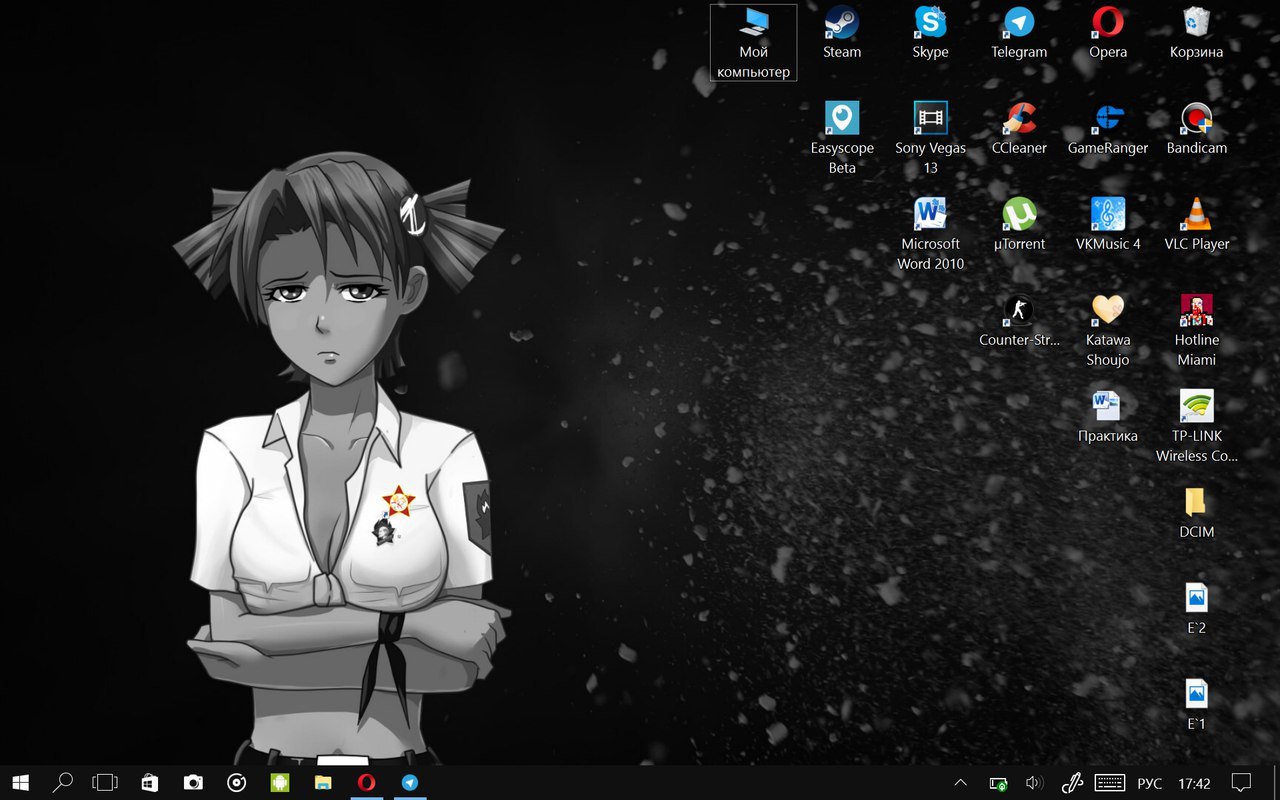Open the Windows Start menu
The width and height of the screenshot is (1280, 800).
[20, 782]
